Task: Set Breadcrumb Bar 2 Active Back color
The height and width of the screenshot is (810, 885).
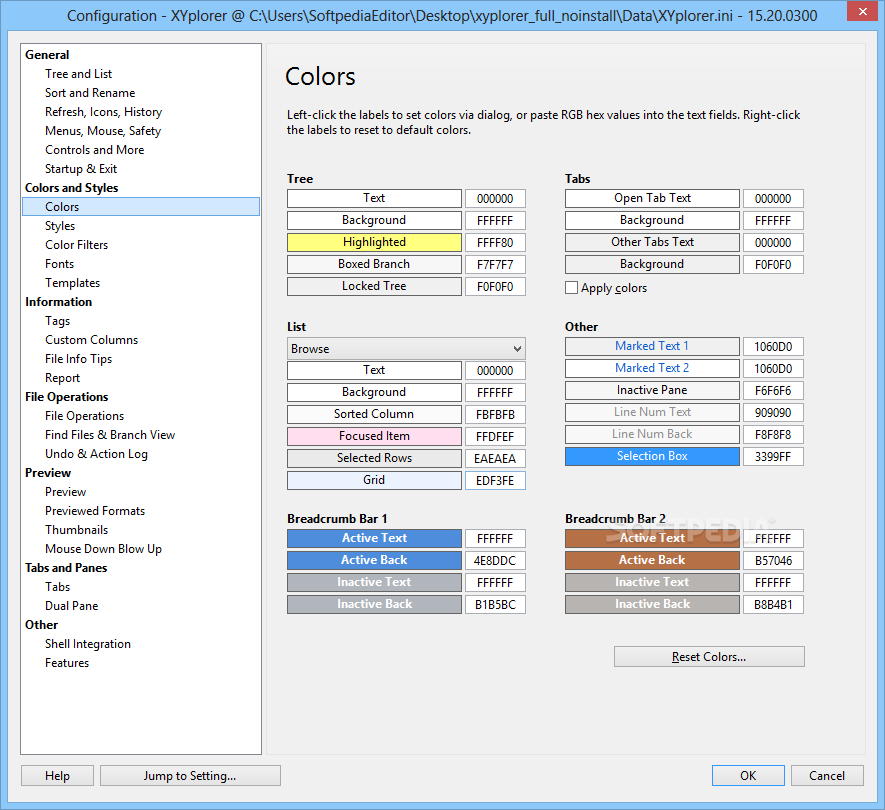Action: click(x=652, y=560)
